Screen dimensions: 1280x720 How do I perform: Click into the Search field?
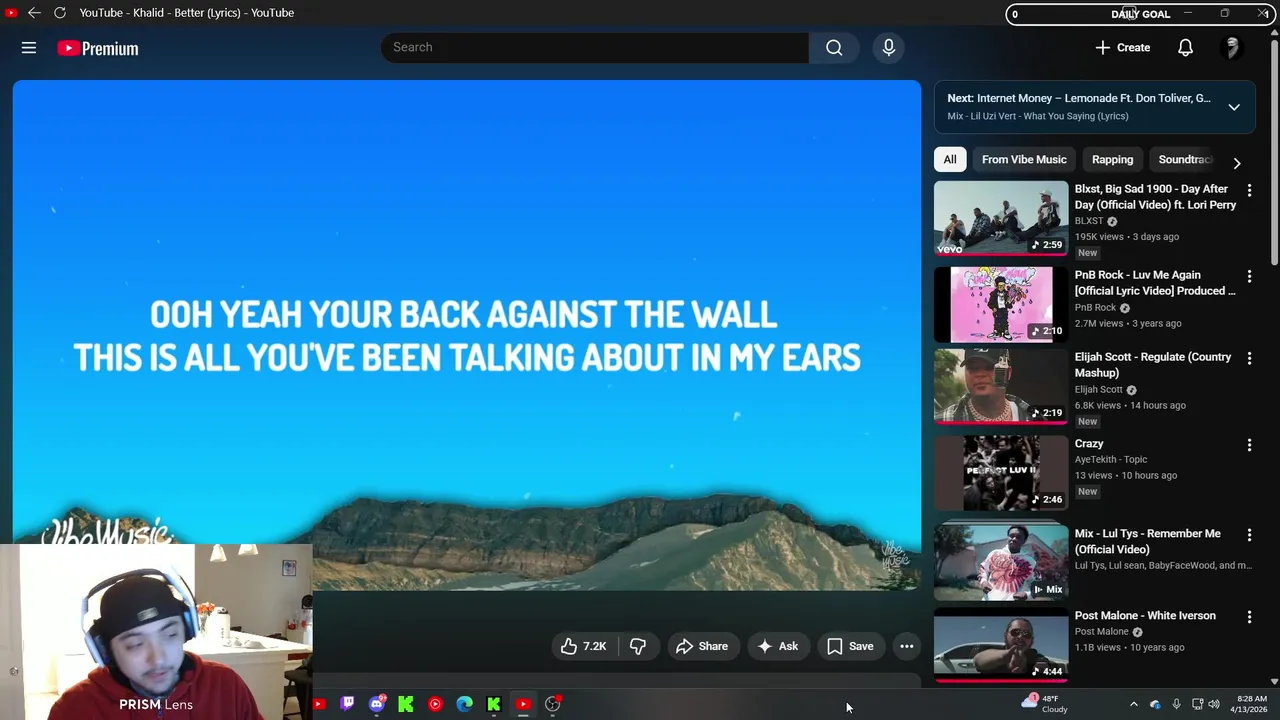pyautogui.click(x=595, y=47)
